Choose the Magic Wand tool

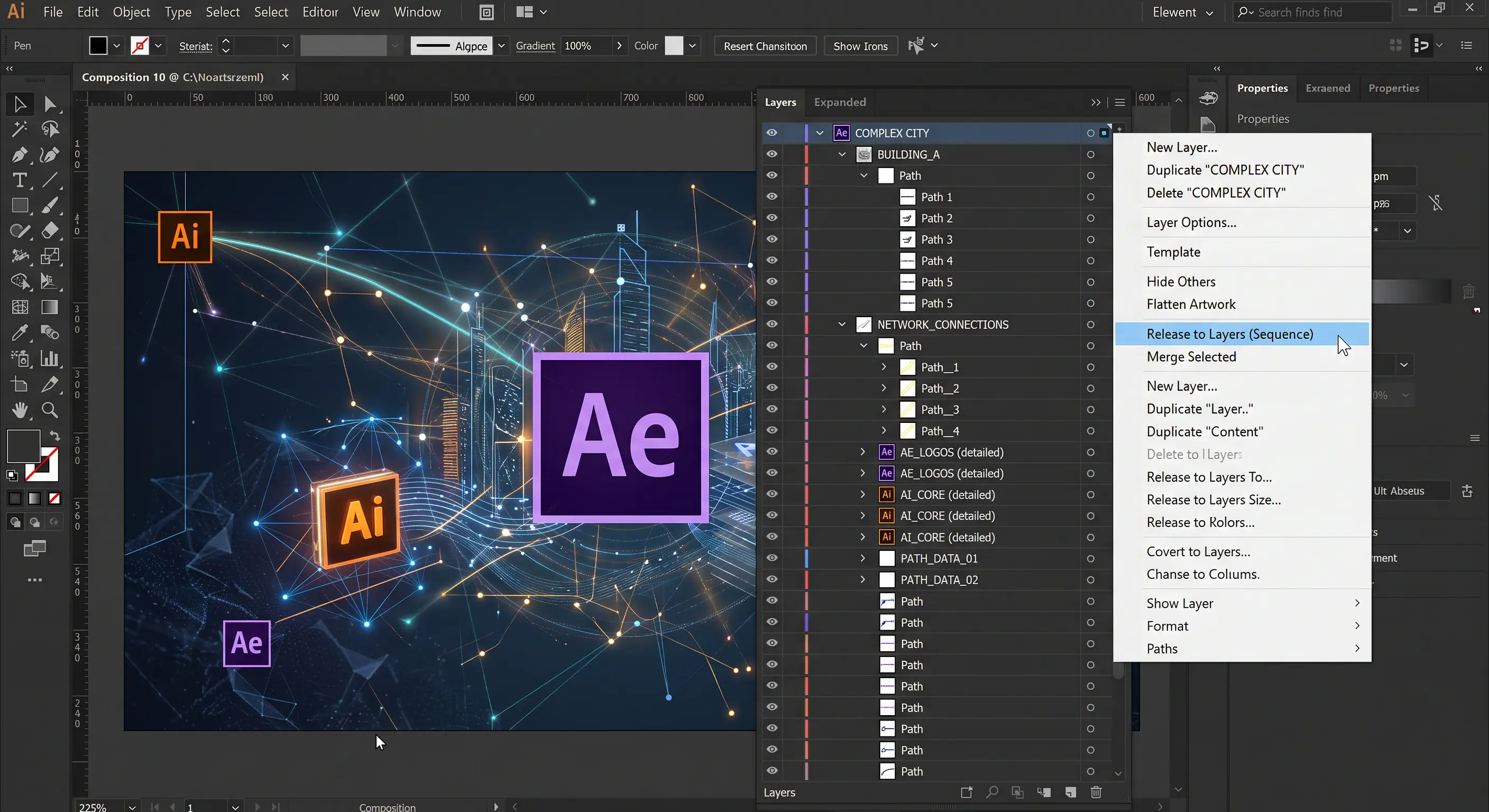20,129
